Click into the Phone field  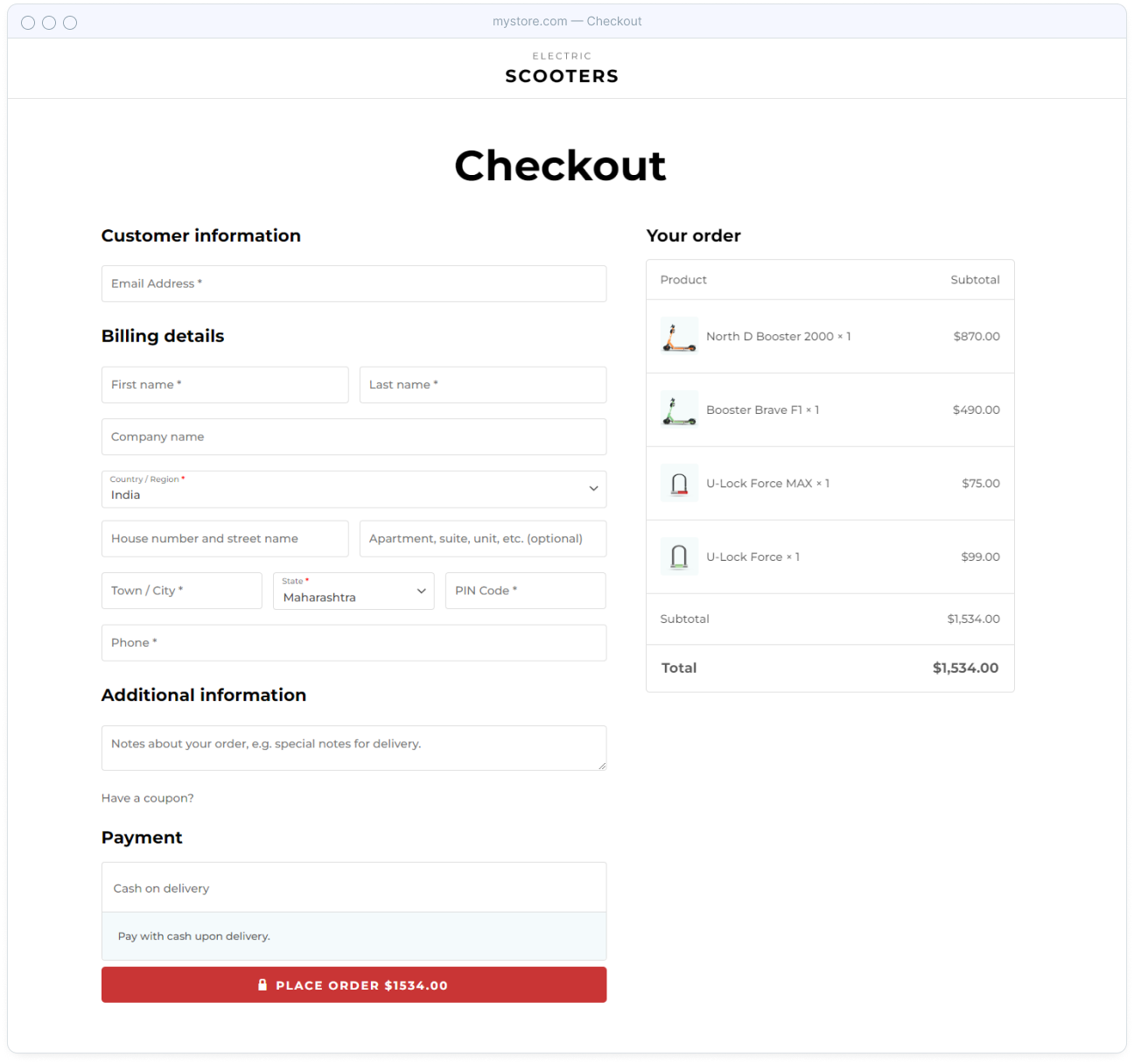click(x=353, y=642)
